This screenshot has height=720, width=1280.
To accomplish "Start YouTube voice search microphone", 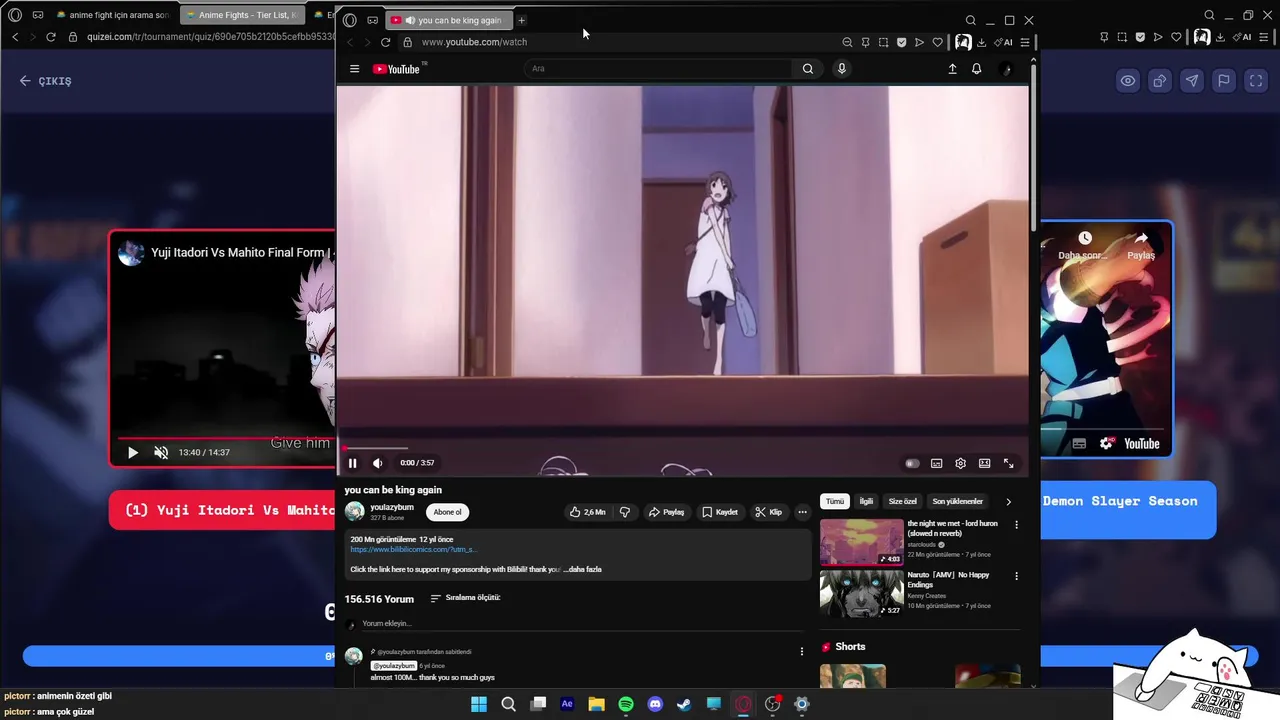I will pos(842,69).
